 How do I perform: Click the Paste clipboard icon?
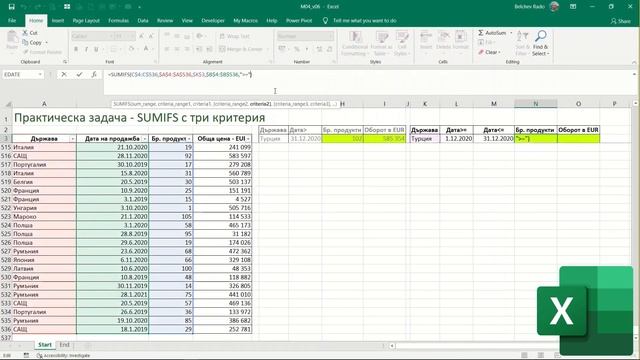[12, 38]
